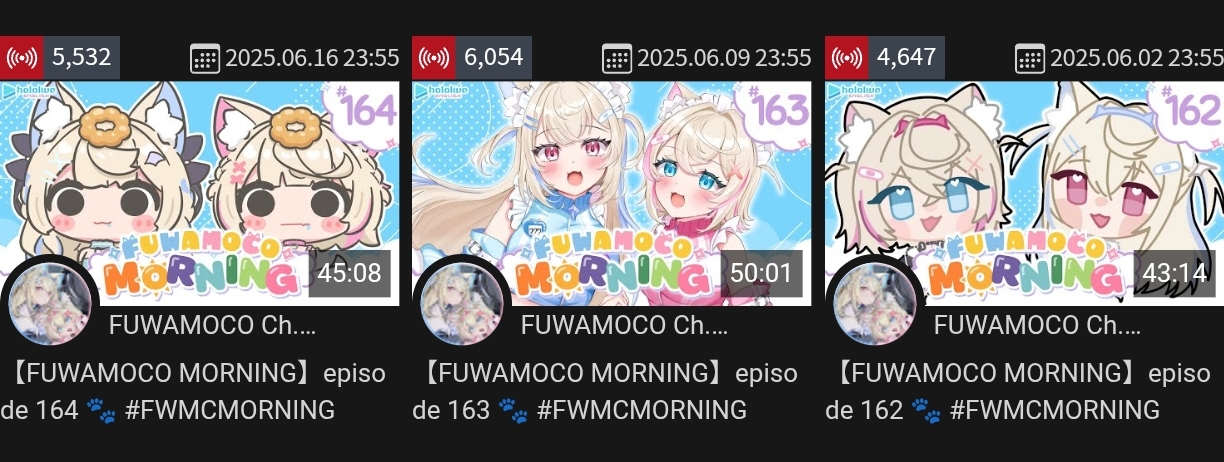Open the episode 163 video thumbnail
1224x462 pixels.
click(612, 193)
